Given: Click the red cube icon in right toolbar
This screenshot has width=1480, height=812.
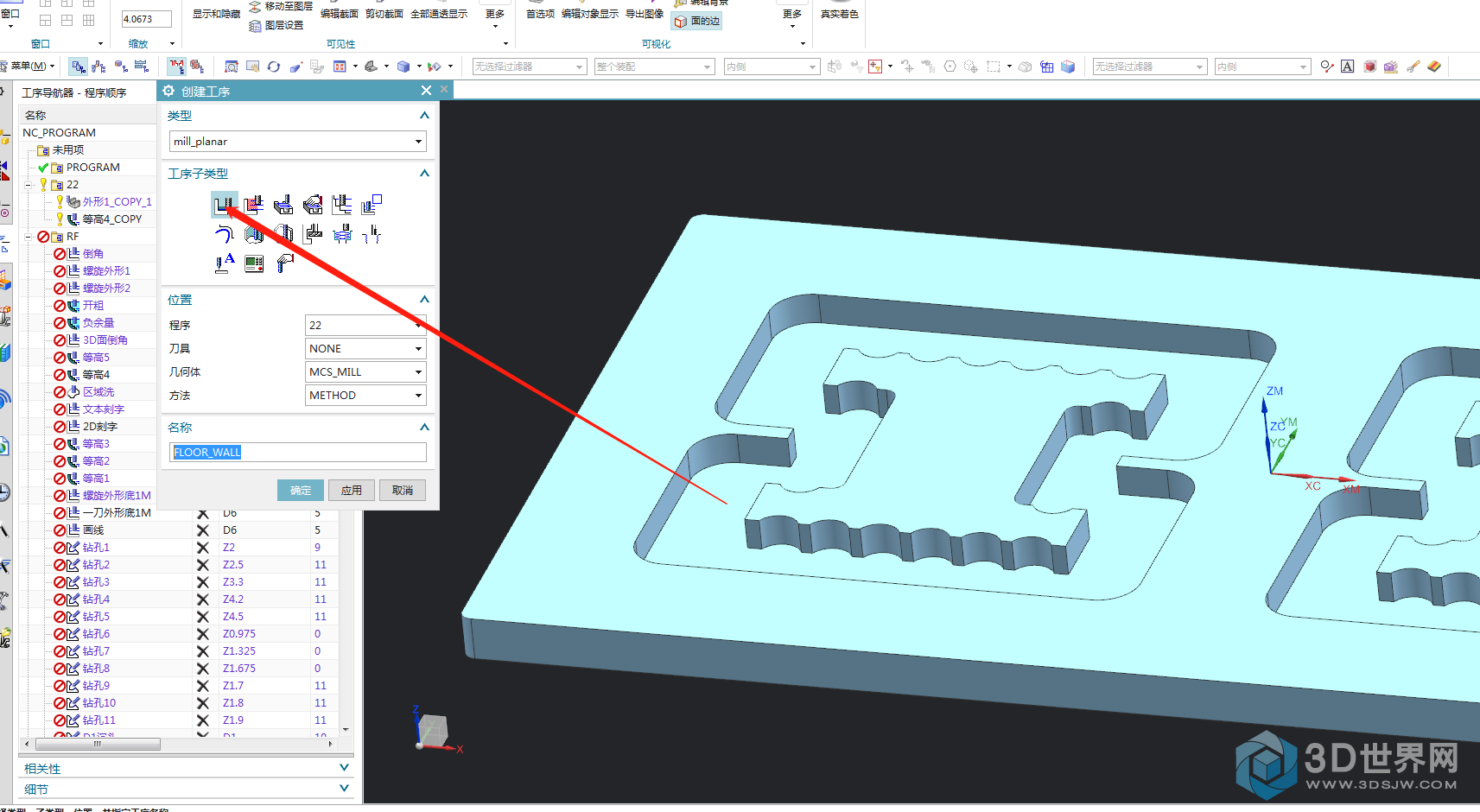Looking at the screenshot, I should click(x=1369, y=67).
